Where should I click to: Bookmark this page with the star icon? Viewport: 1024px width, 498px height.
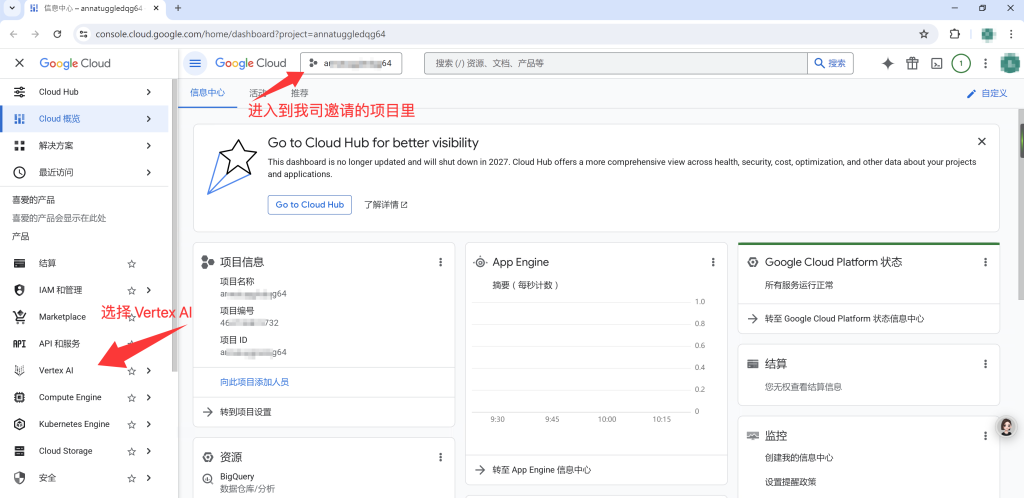point(923,34)
